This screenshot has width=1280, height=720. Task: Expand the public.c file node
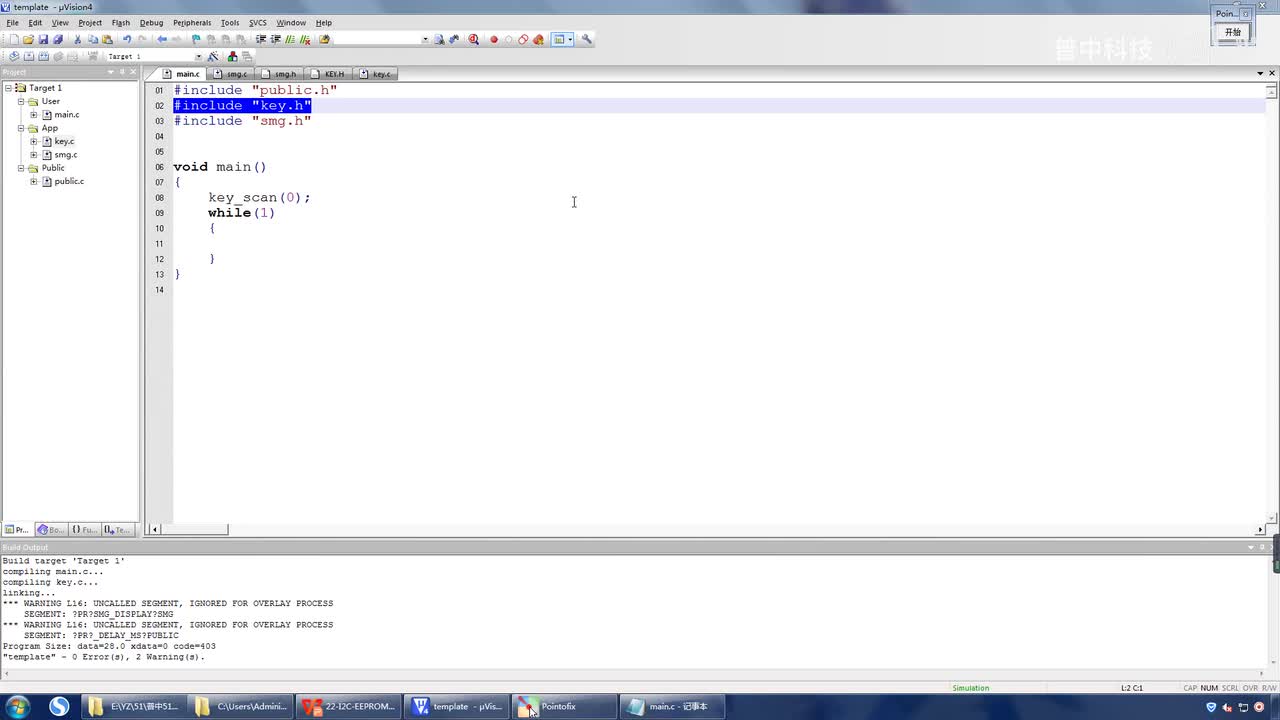(33, 181)
